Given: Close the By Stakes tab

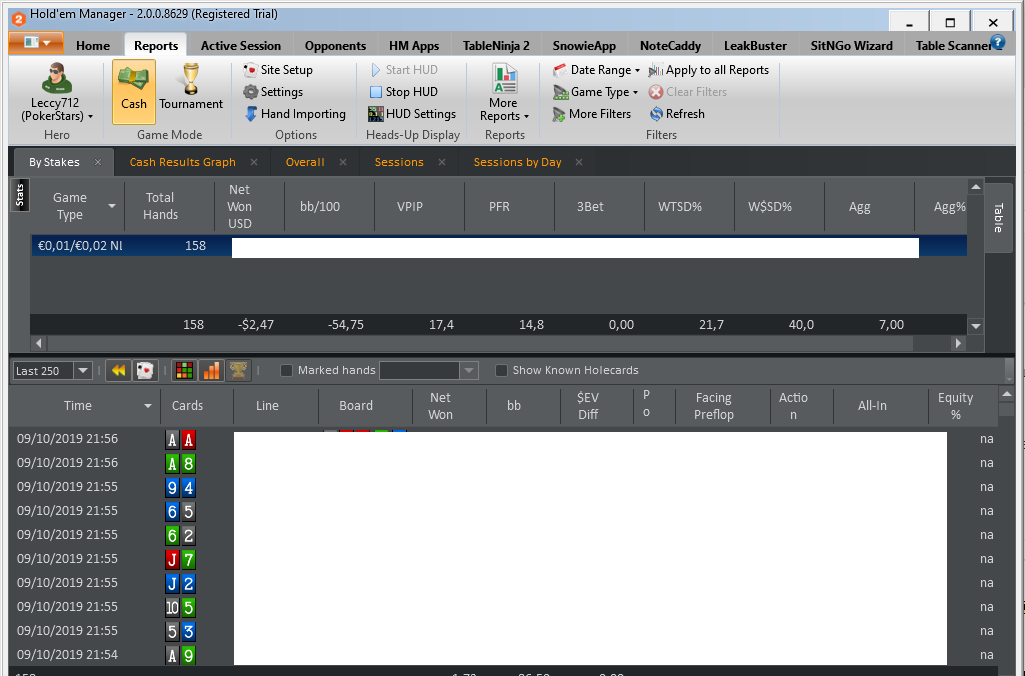Looking at the screenshot, I should [x=98, y=162].
